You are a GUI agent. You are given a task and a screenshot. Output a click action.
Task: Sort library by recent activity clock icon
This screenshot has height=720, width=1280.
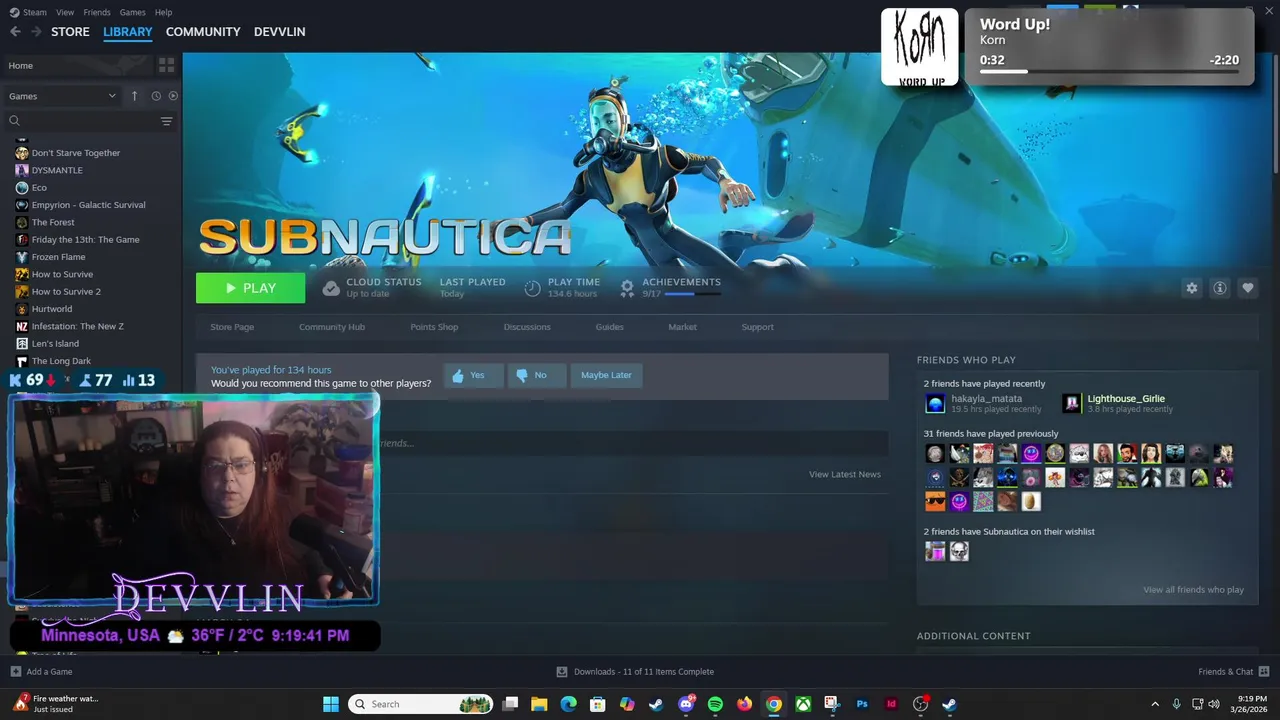(156, 96)
